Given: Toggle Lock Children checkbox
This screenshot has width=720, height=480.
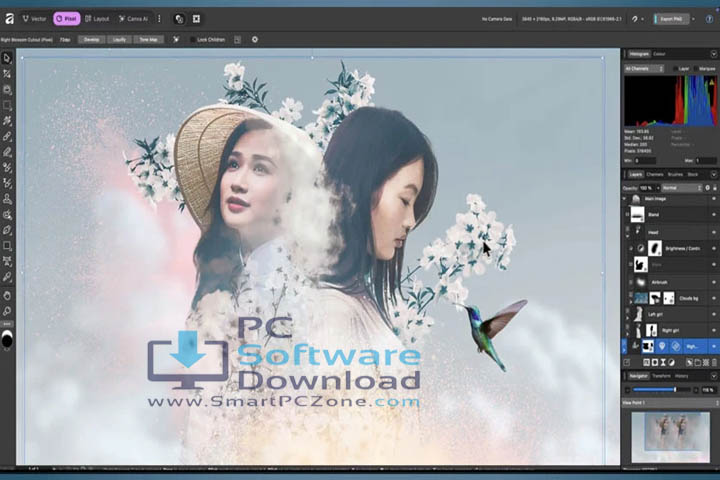Looking at the screenshot, I should click(192, 40).
